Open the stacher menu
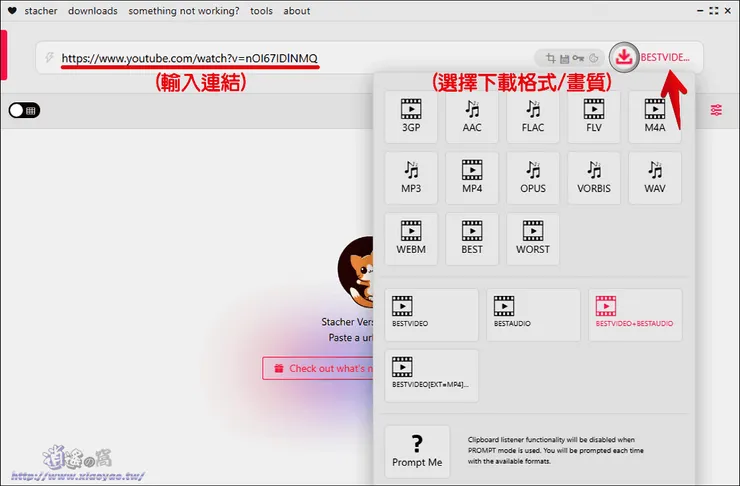The height and width of the screenshot is (486, 740). pyautogui.click(x=41, y=10)
